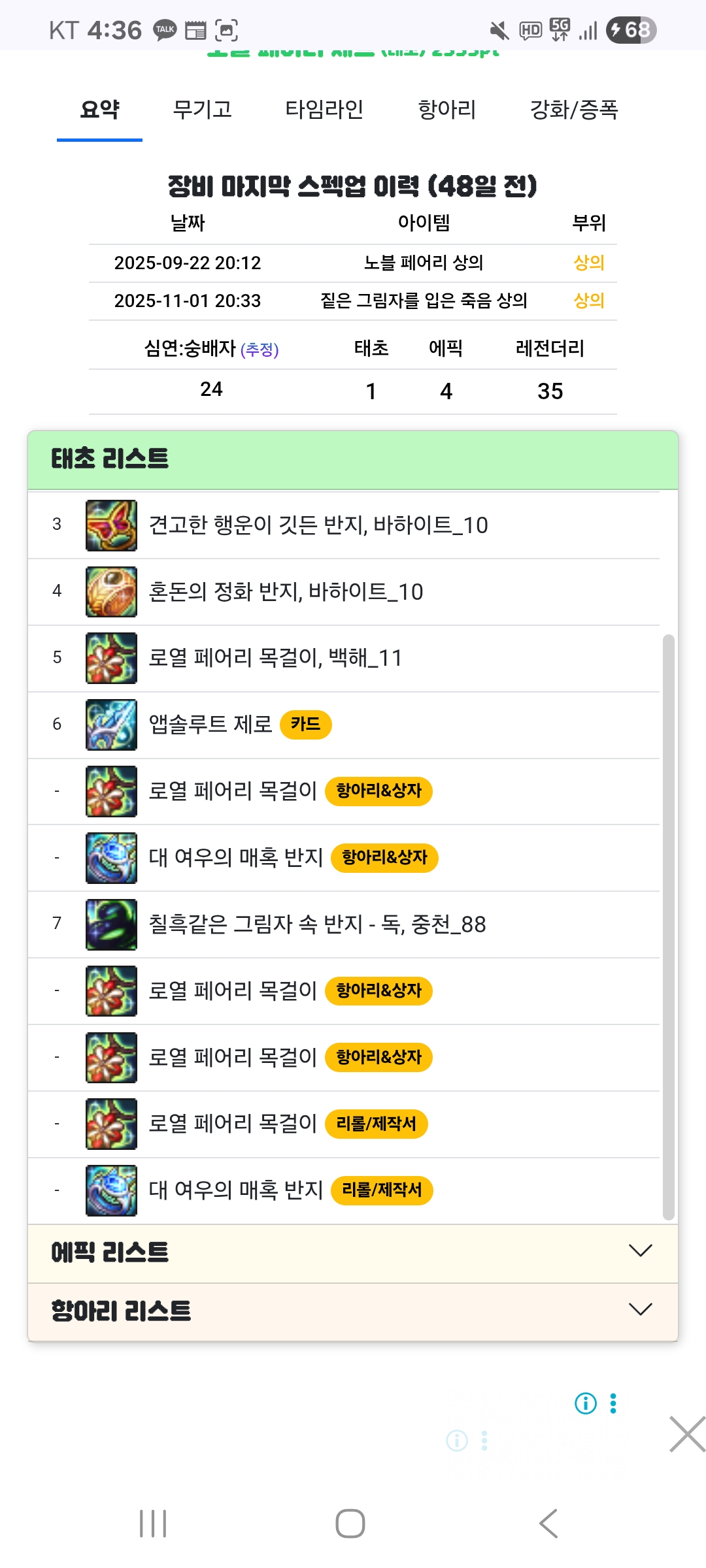
Task: Tap the 로열 페어리 목걸이 icon in row 5
Action: click(x=111, y=658)
